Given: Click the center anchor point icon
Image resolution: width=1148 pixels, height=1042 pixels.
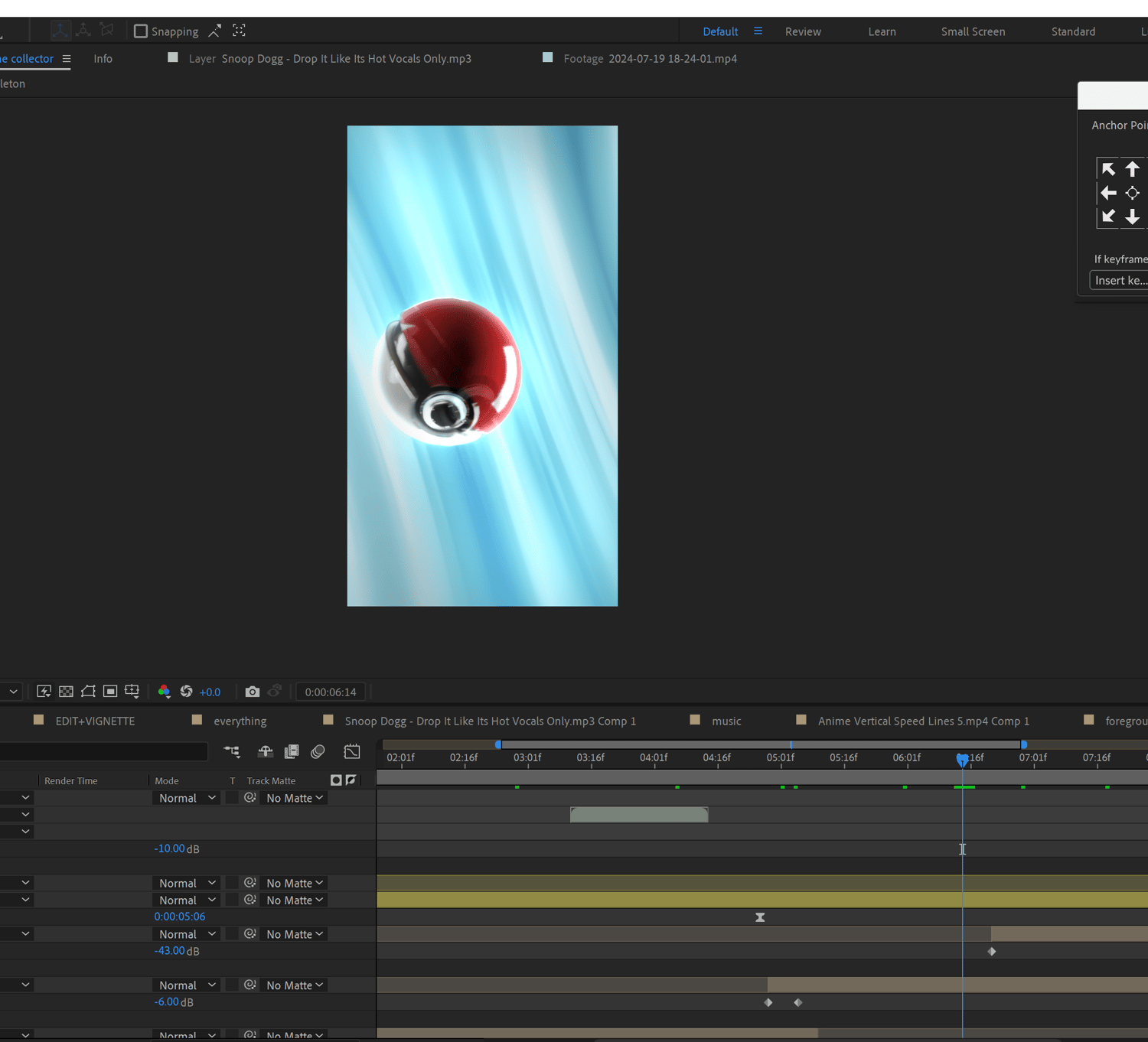Looking at the screenshot, I should [1132, 193].
